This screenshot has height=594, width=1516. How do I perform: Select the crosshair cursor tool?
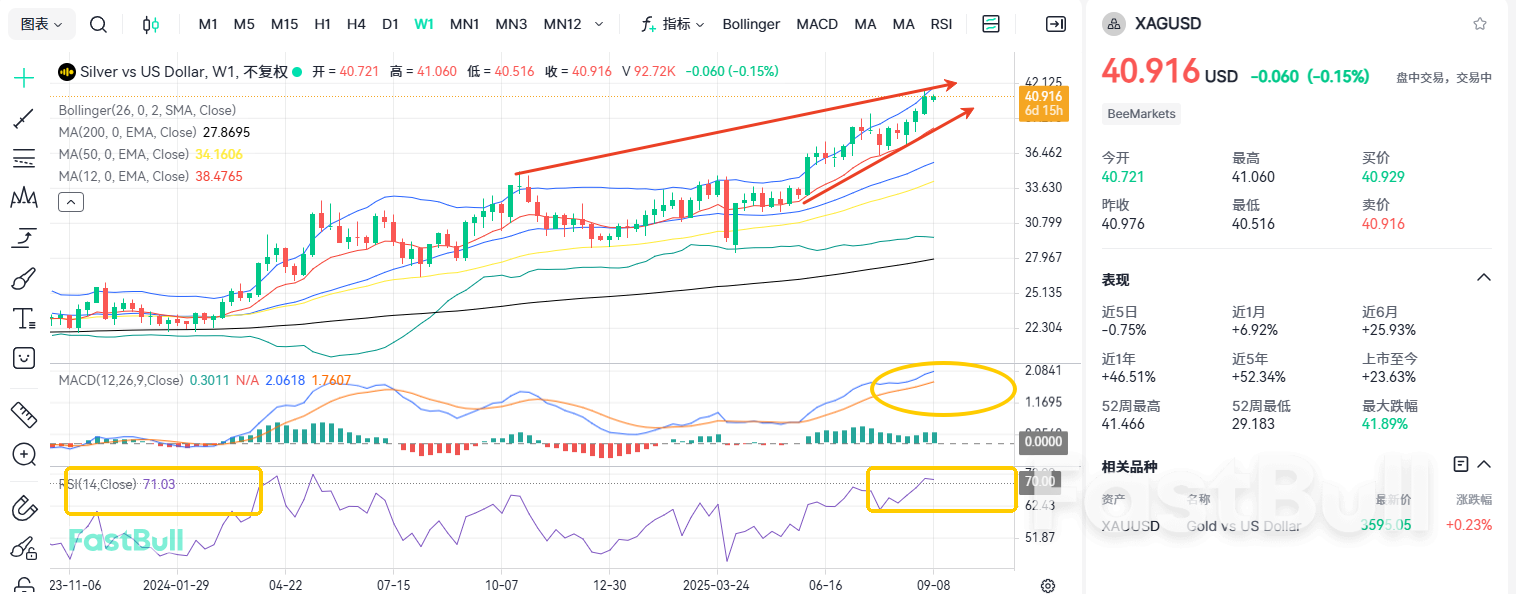coord(24,77)
